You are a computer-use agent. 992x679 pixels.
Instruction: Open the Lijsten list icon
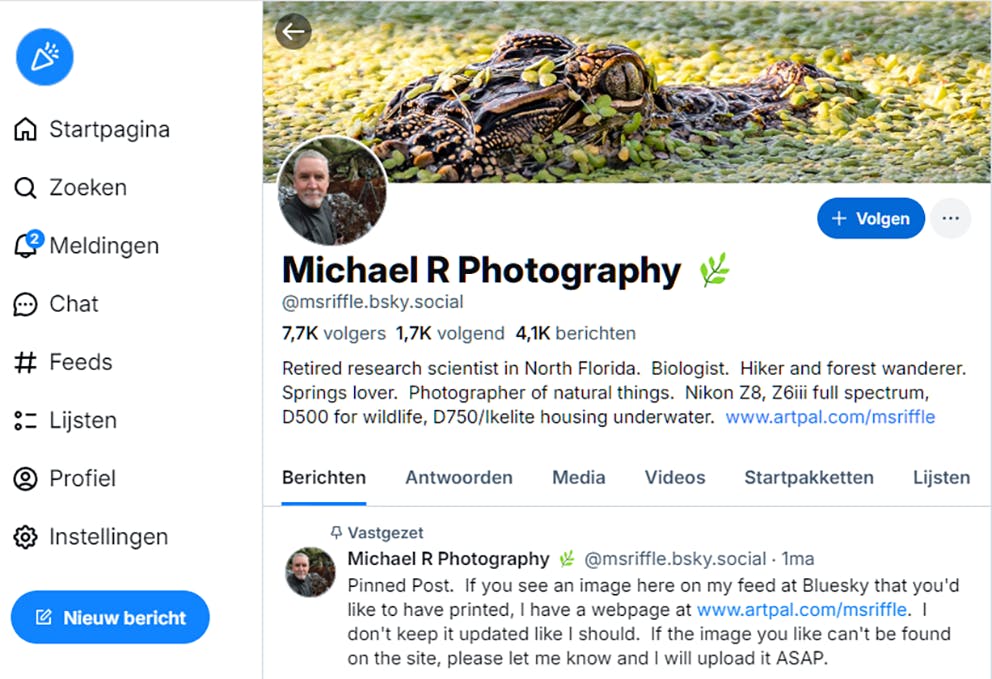[x=25, y=420]
